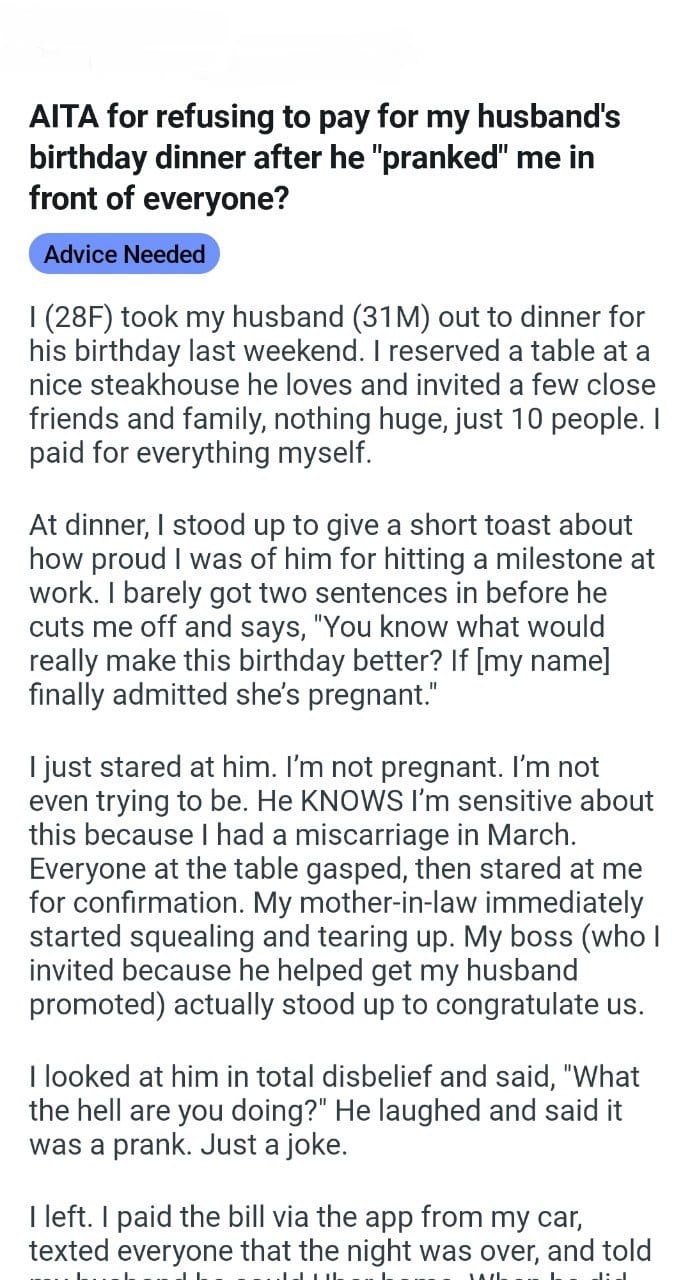Tap the quote 'What the hell are you doing?'

333,1093
